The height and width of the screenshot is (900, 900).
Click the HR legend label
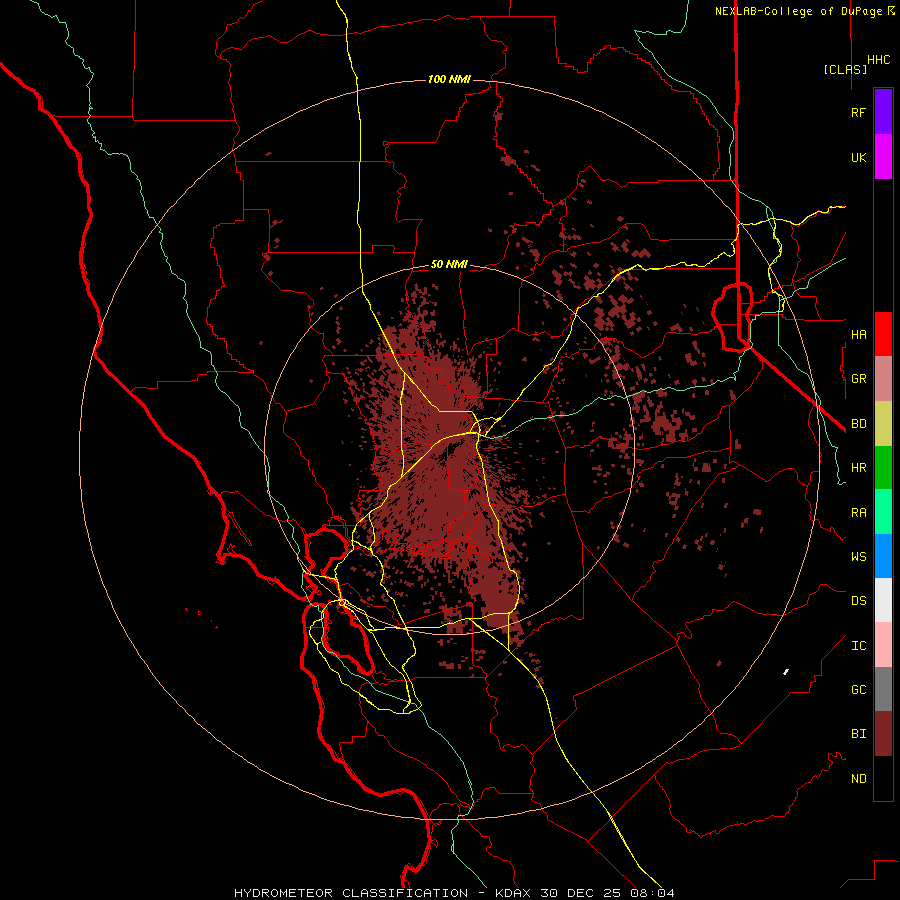(x=858, y=468)
